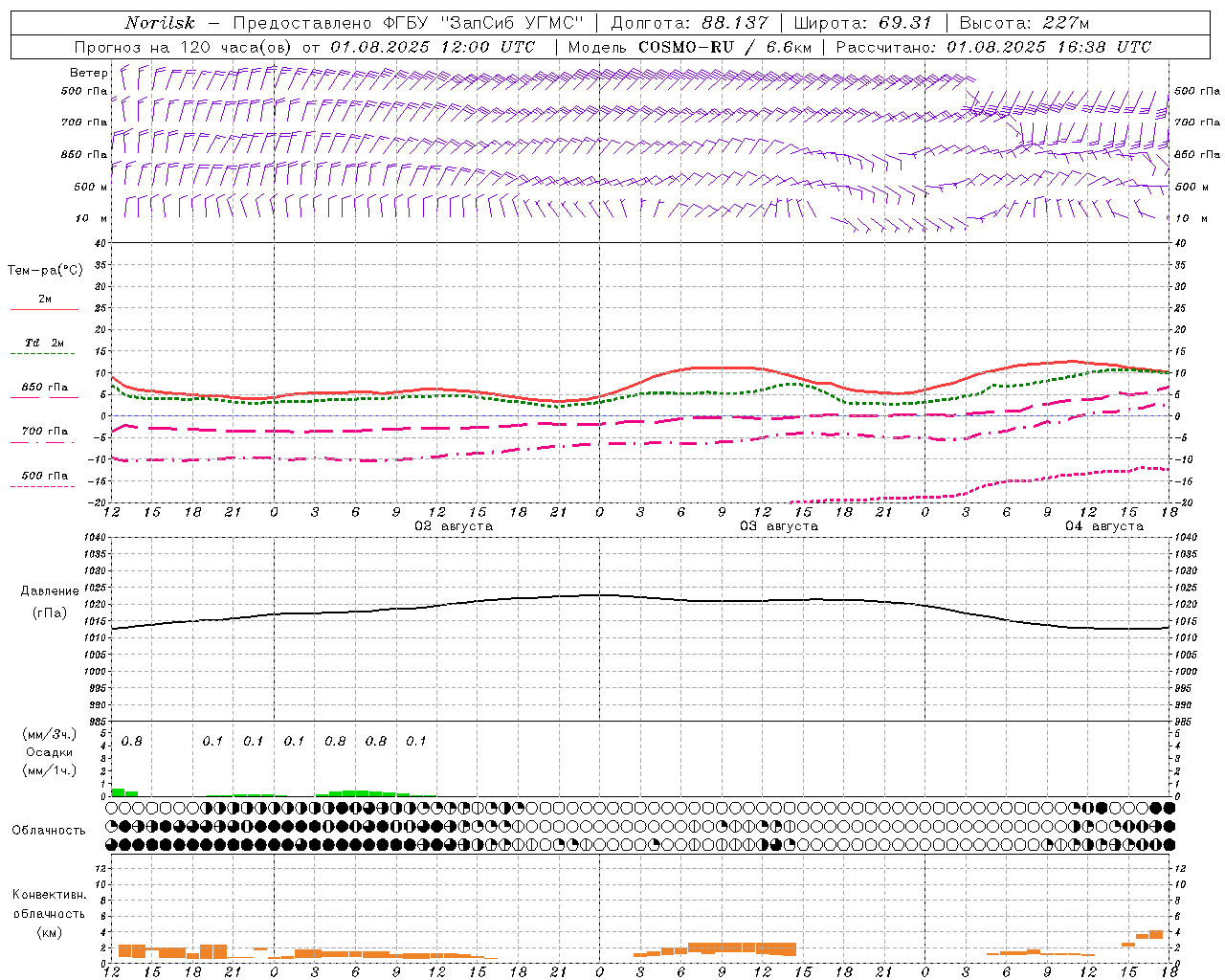The height and width of the screenshot is (980, 1225).
Task: Click the "(мм/1ч.)" precipitation unit label
Action: click(x=50, y=770)
